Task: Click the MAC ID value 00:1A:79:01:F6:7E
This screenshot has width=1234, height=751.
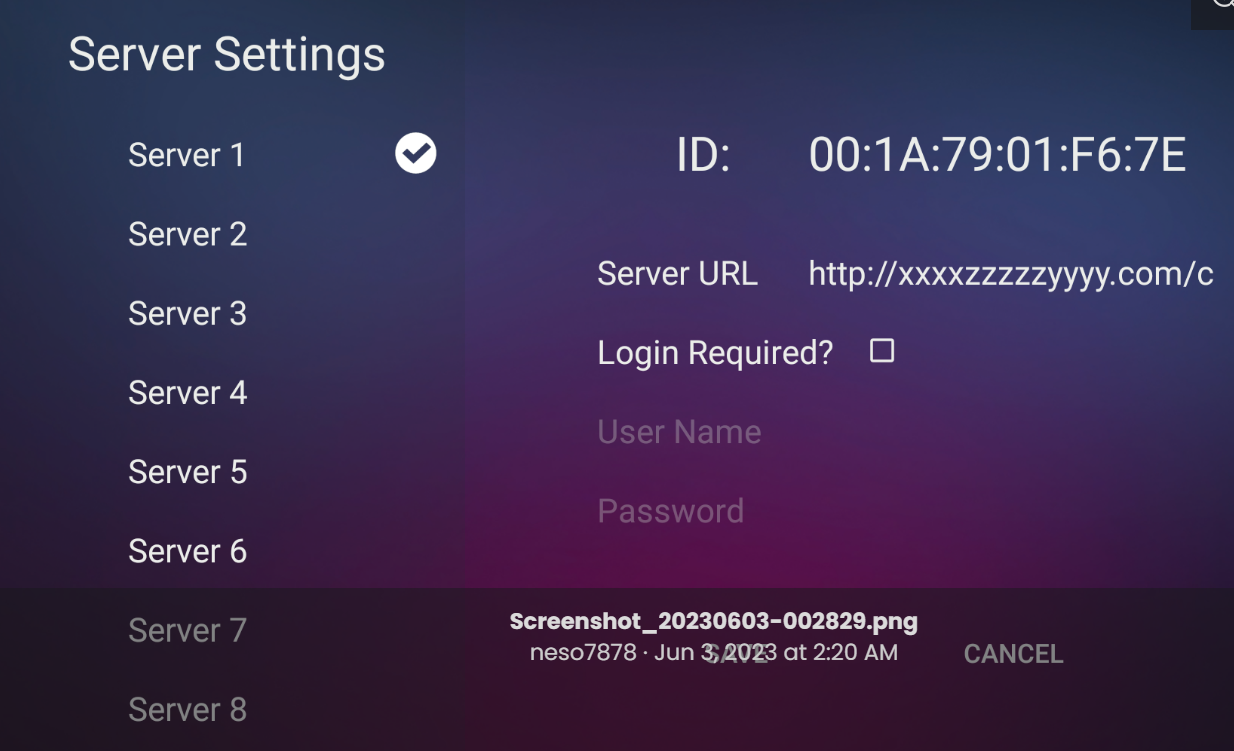Action: (x=997, y=156)
